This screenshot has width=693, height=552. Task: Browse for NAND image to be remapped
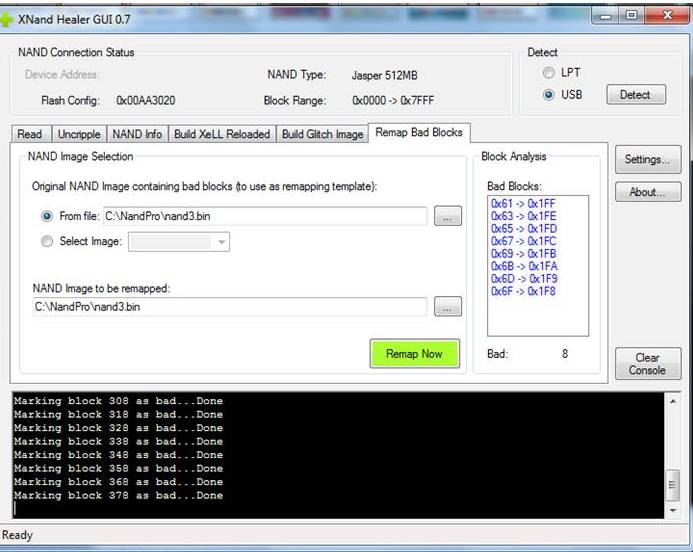click(x=448, y=307)
